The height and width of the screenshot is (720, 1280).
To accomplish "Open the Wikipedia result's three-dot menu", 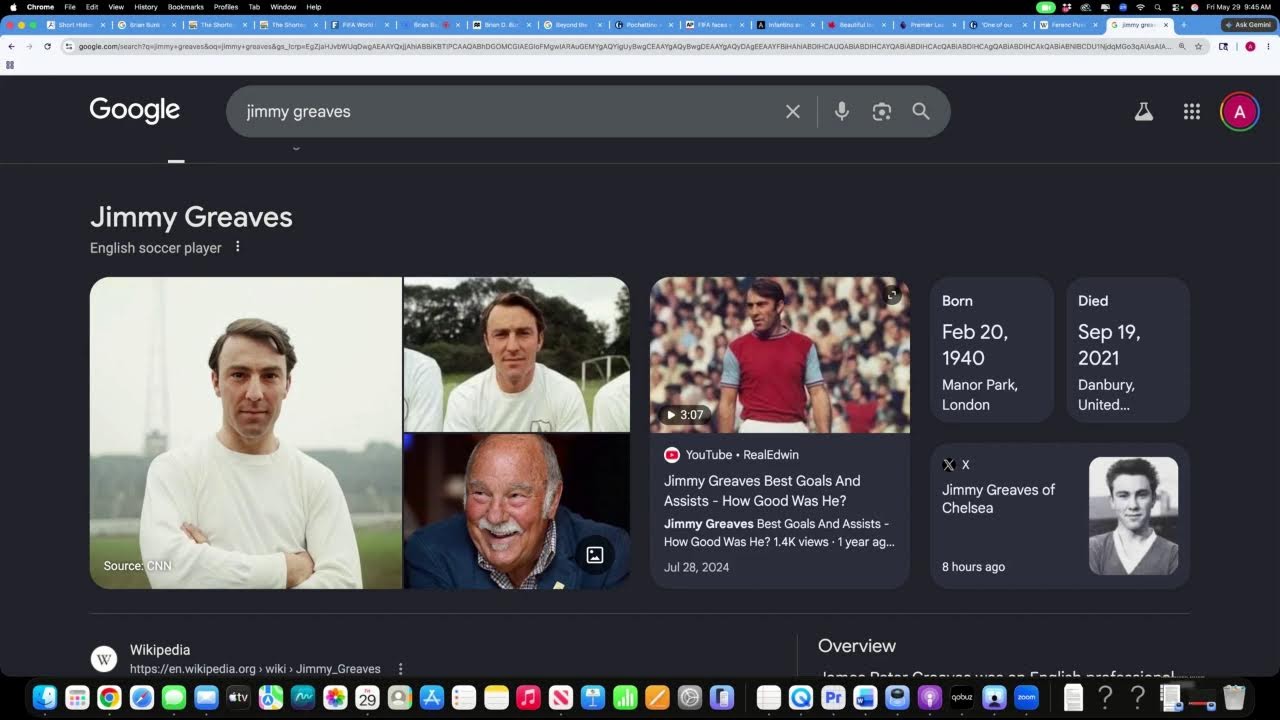I will 400,669.
